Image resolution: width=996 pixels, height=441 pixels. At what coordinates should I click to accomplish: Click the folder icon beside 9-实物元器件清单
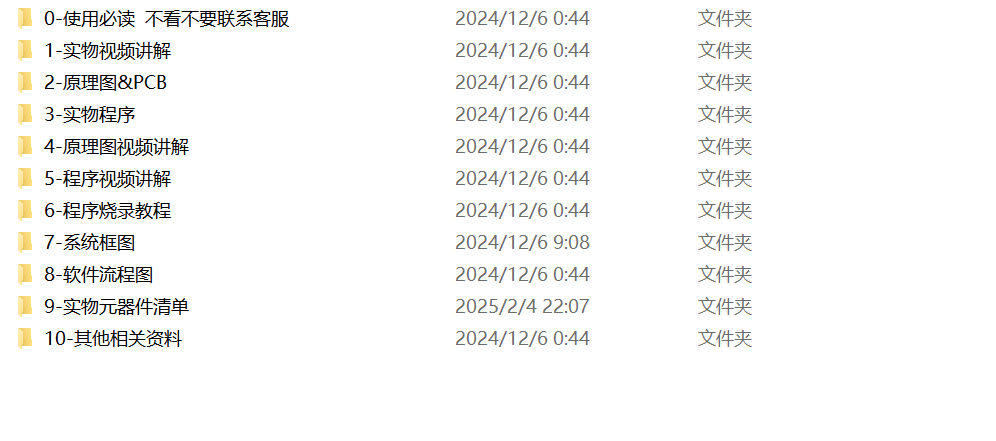pos(25,307)
